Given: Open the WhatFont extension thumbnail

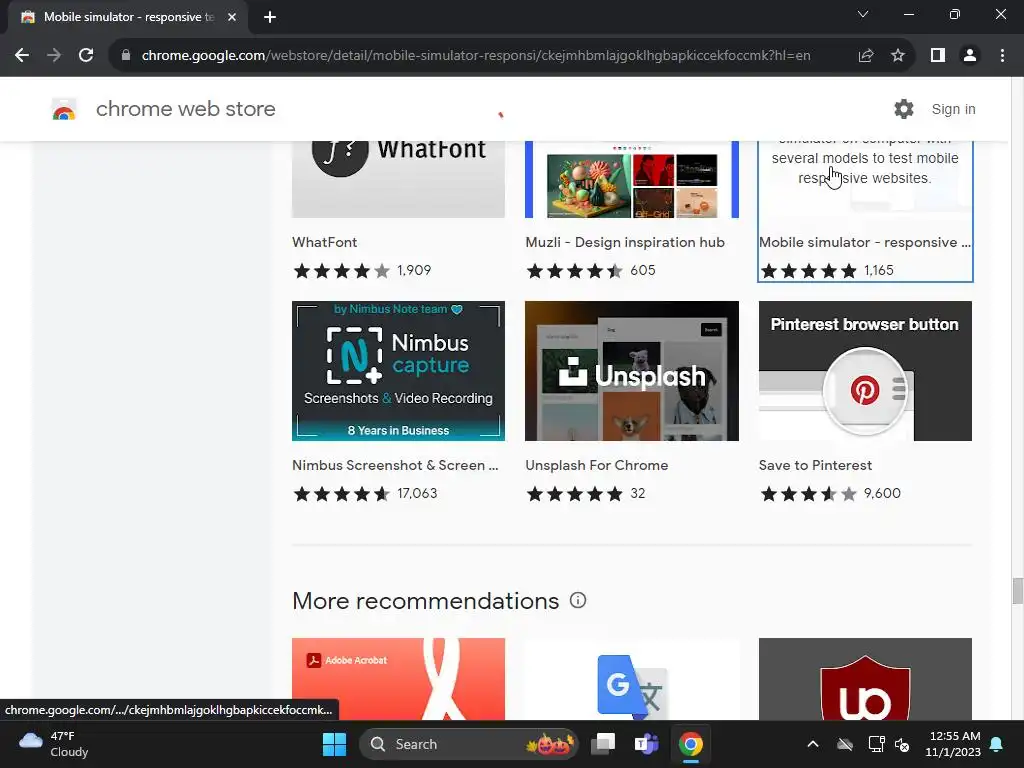Looking at the screenshot, I should 398,179.
